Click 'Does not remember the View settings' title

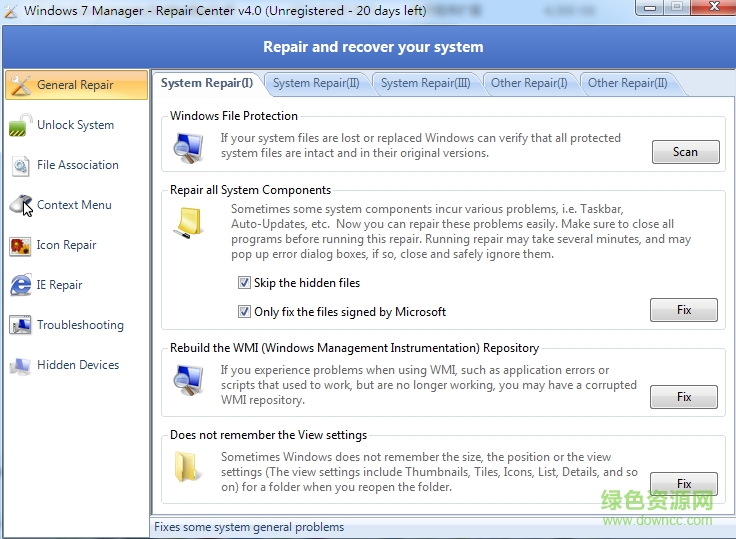click(268, 435)
